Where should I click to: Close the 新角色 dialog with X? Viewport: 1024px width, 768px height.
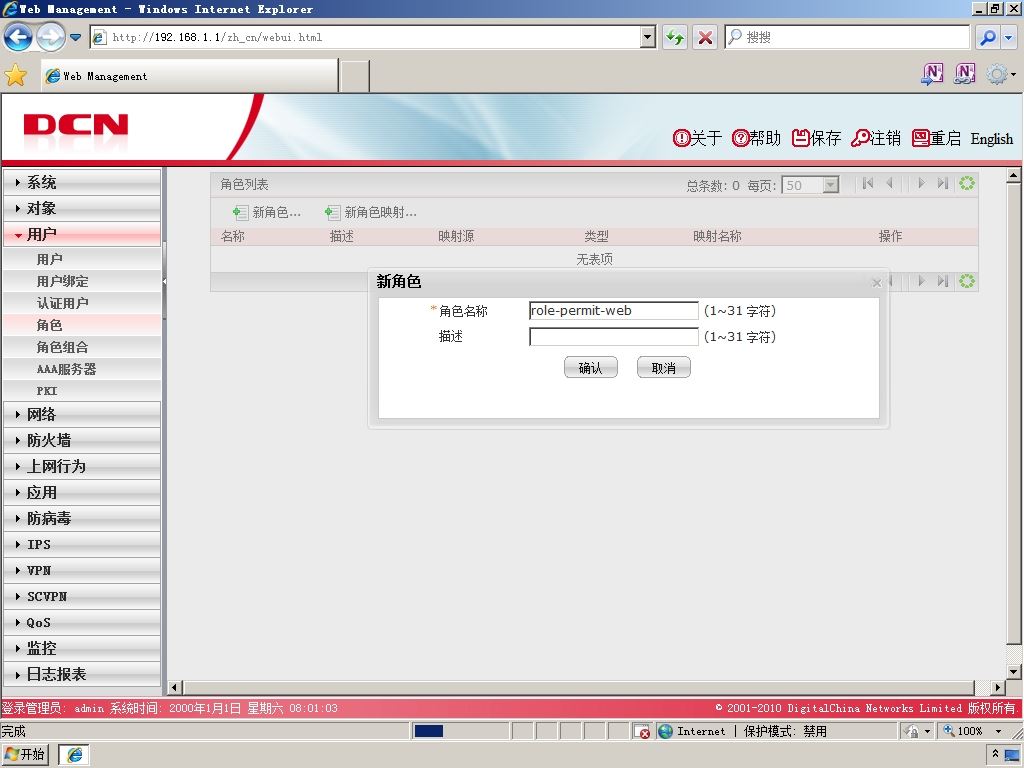pos(876,283)
